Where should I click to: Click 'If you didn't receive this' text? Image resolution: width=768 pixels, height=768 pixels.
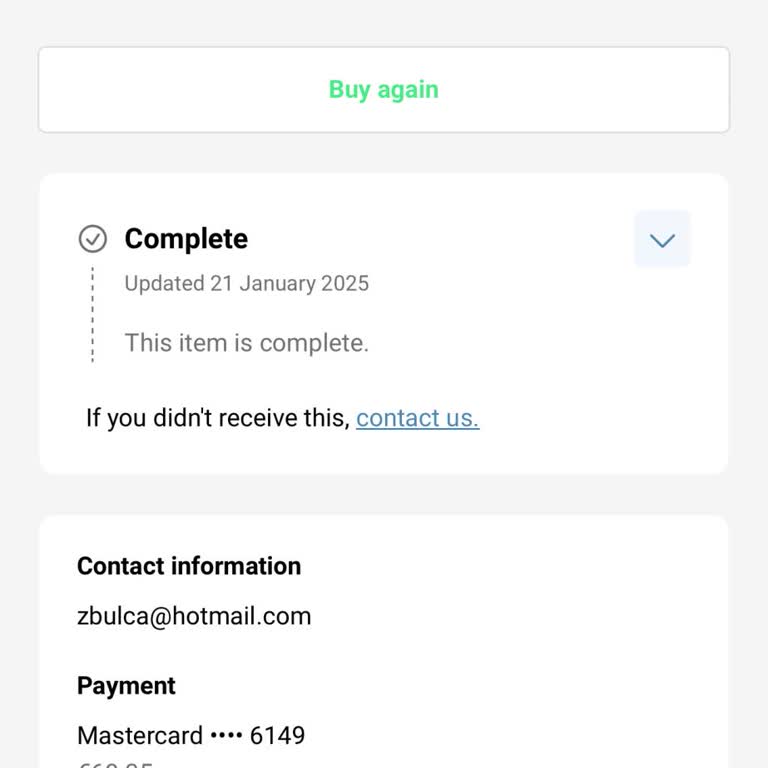(x=217, y=418)
